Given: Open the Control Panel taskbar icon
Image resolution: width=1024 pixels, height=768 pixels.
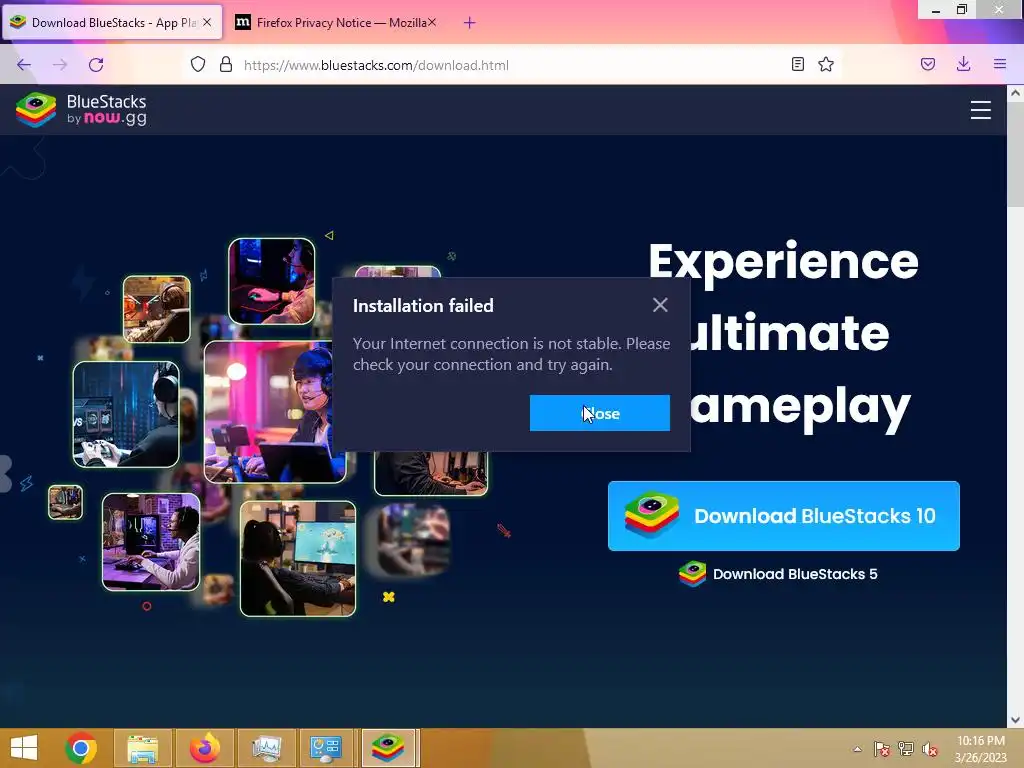Looking at the screenshot, I should coord(326,748).
